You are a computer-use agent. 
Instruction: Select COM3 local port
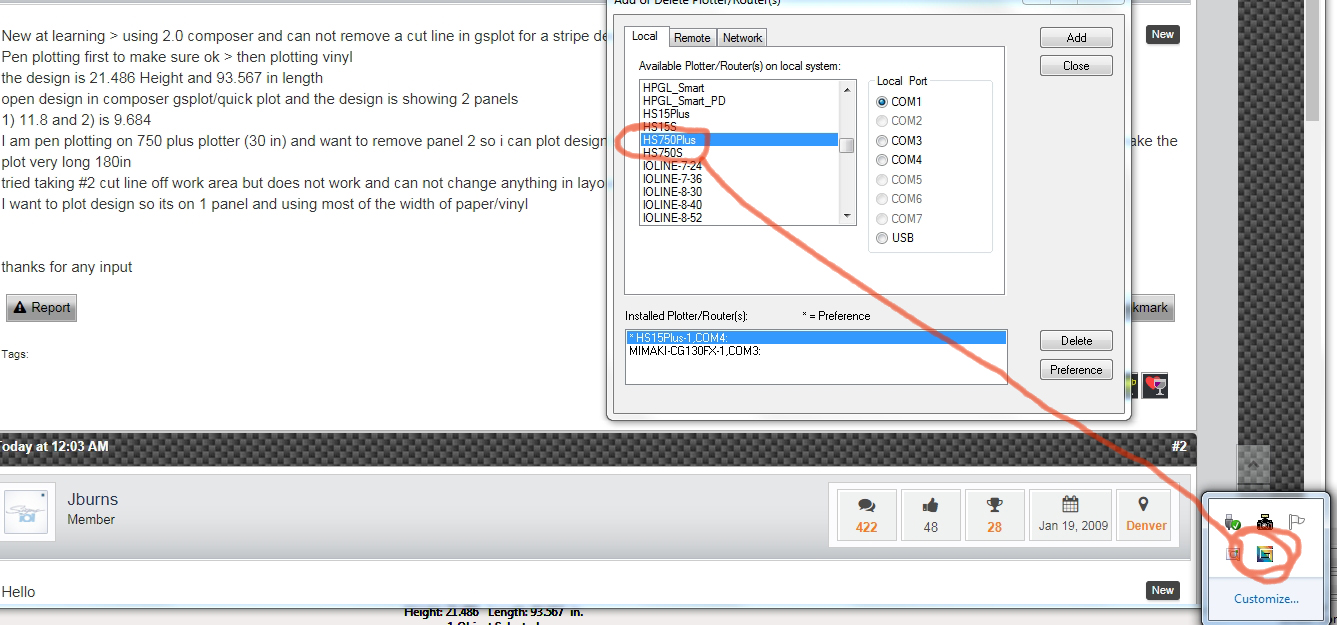click(x=881, y=141)
